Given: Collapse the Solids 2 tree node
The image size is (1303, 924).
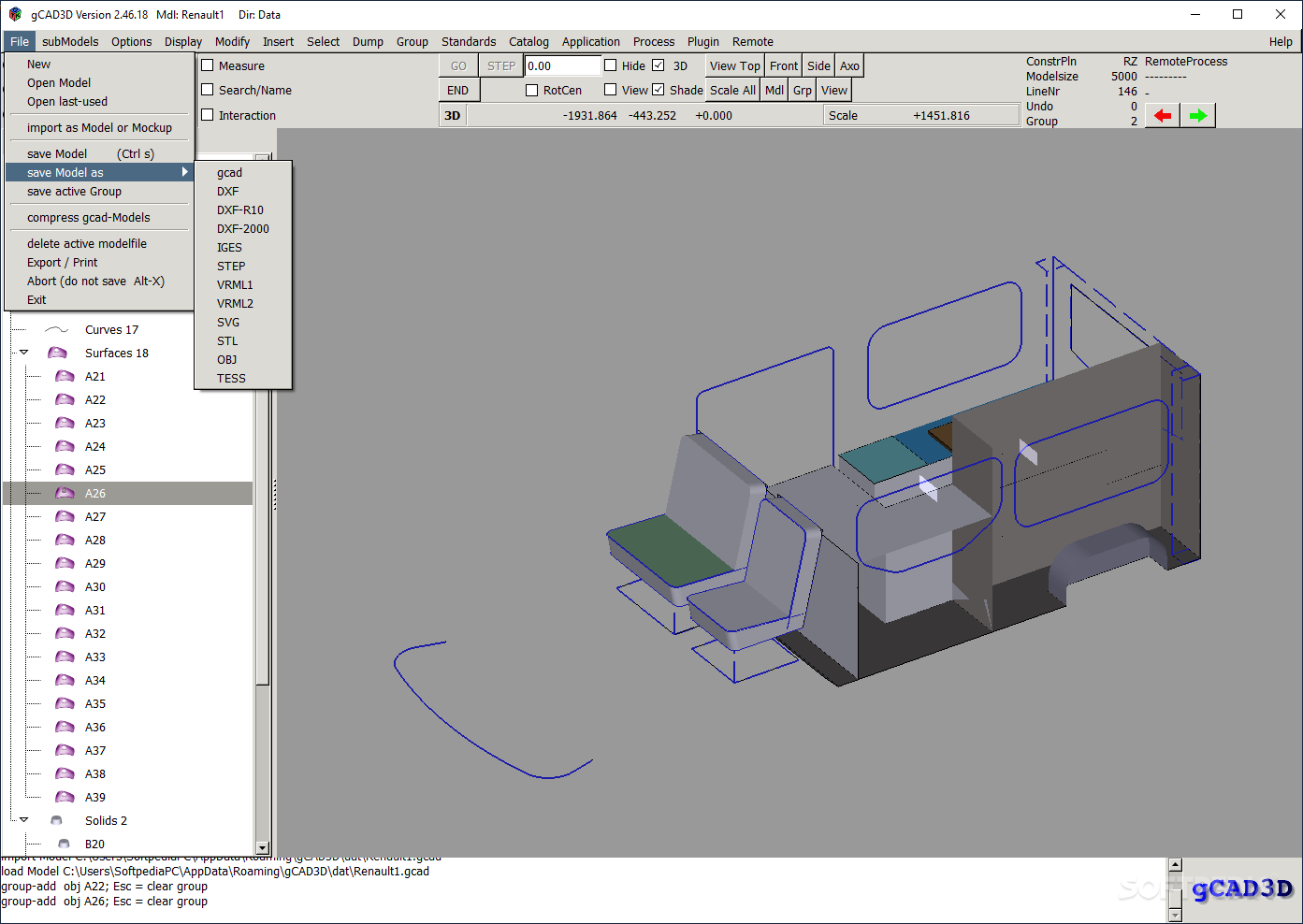Looking at the screenshot, I should (x=24, y=820).
